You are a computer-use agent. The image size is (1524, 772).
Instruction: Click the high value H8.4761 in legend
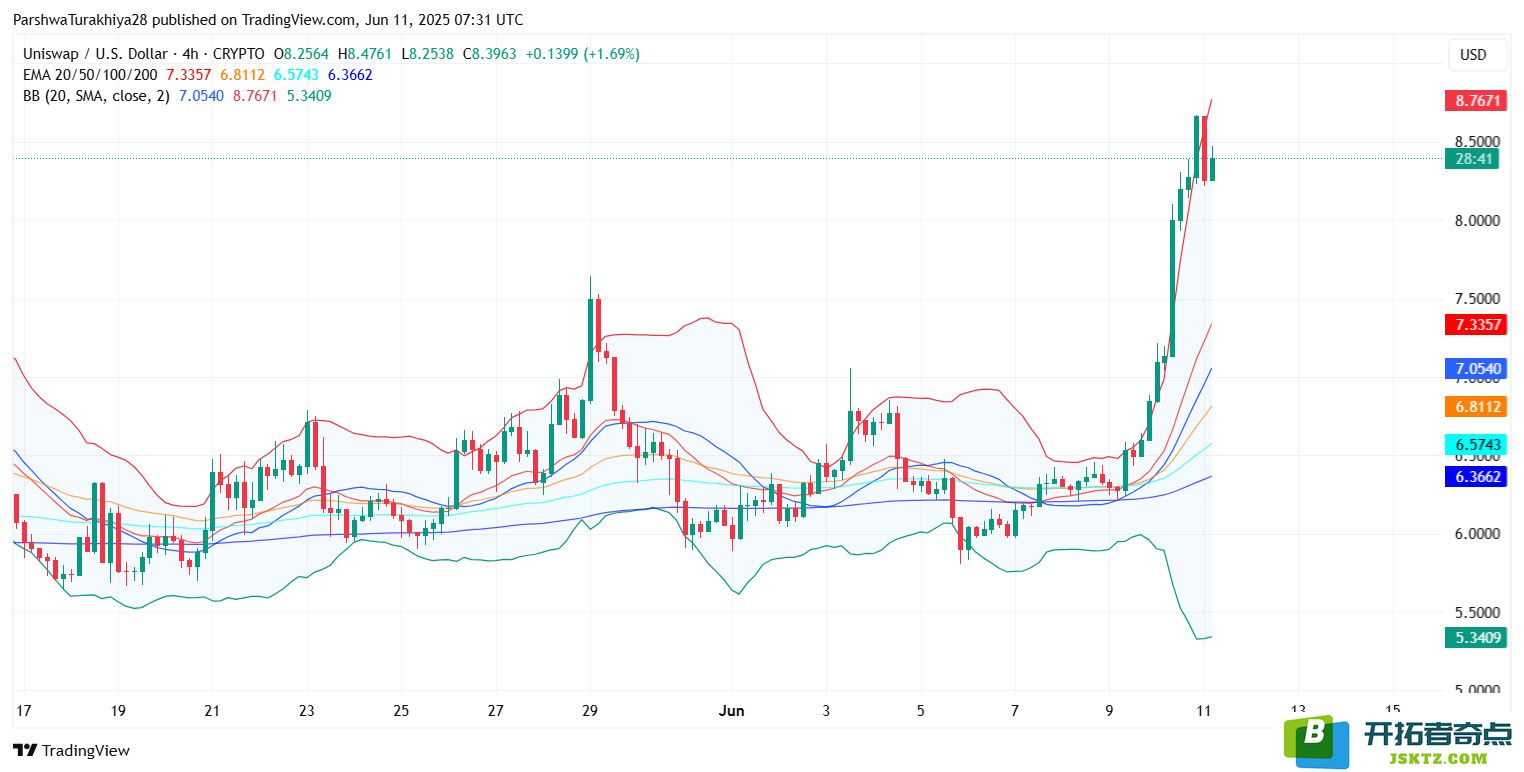366,54
